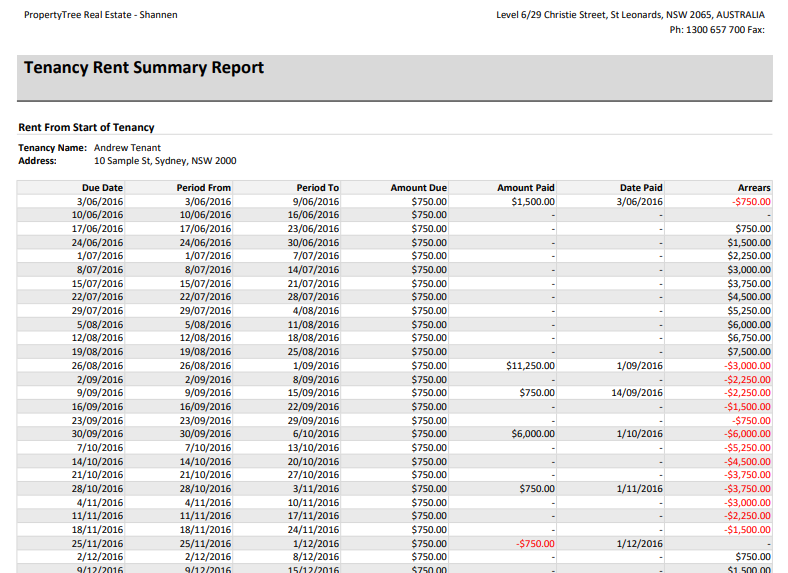Click the arrears value $6,750.00
788x573 pixels.
click(x=749, y=338)
